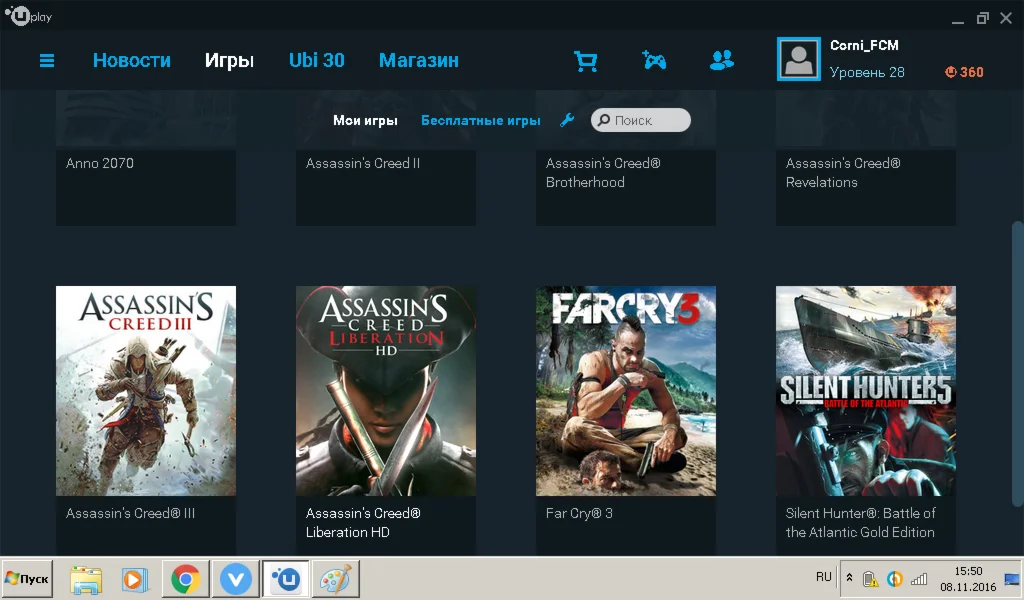Click the Corni_FCM username
This screenshot has width=1024, height=600.
pyautogui.click(x=866, y=45)
